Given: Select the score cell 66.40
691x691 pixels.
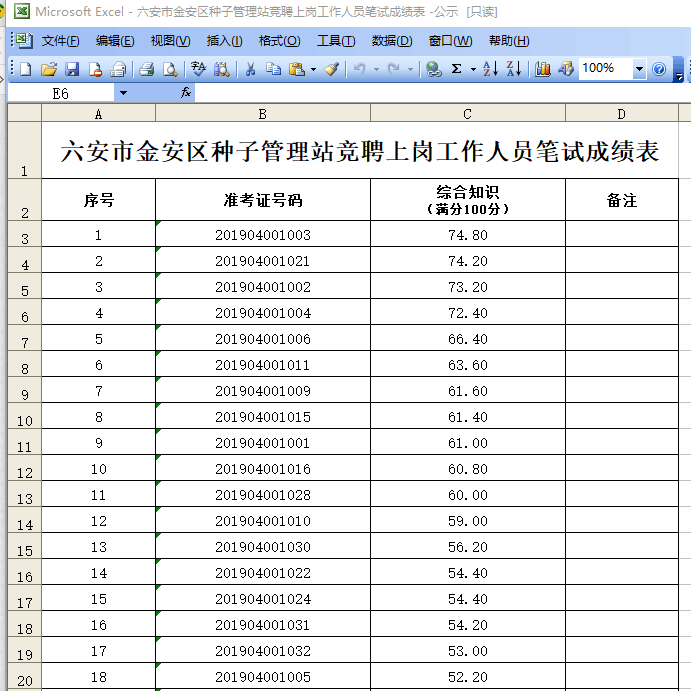Looking at the screenshot, I should pyautogui.click(x=468, y=338).
